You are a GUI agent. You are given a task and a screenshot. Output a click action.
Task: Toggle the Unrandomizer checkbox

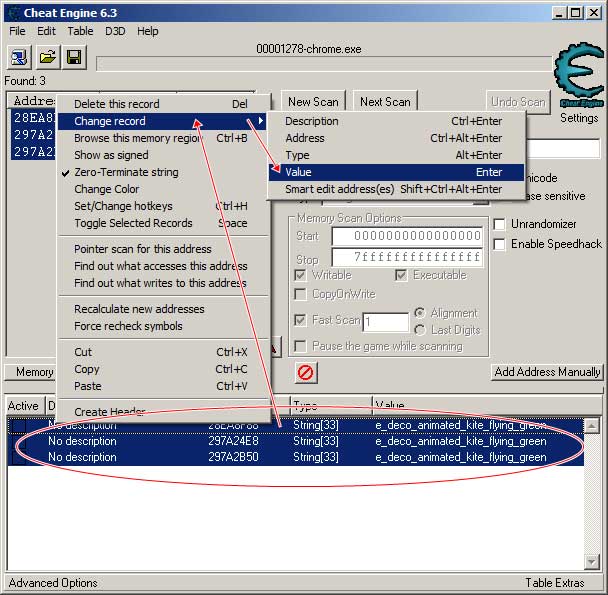pyautogui.click(x=499, y=224)
